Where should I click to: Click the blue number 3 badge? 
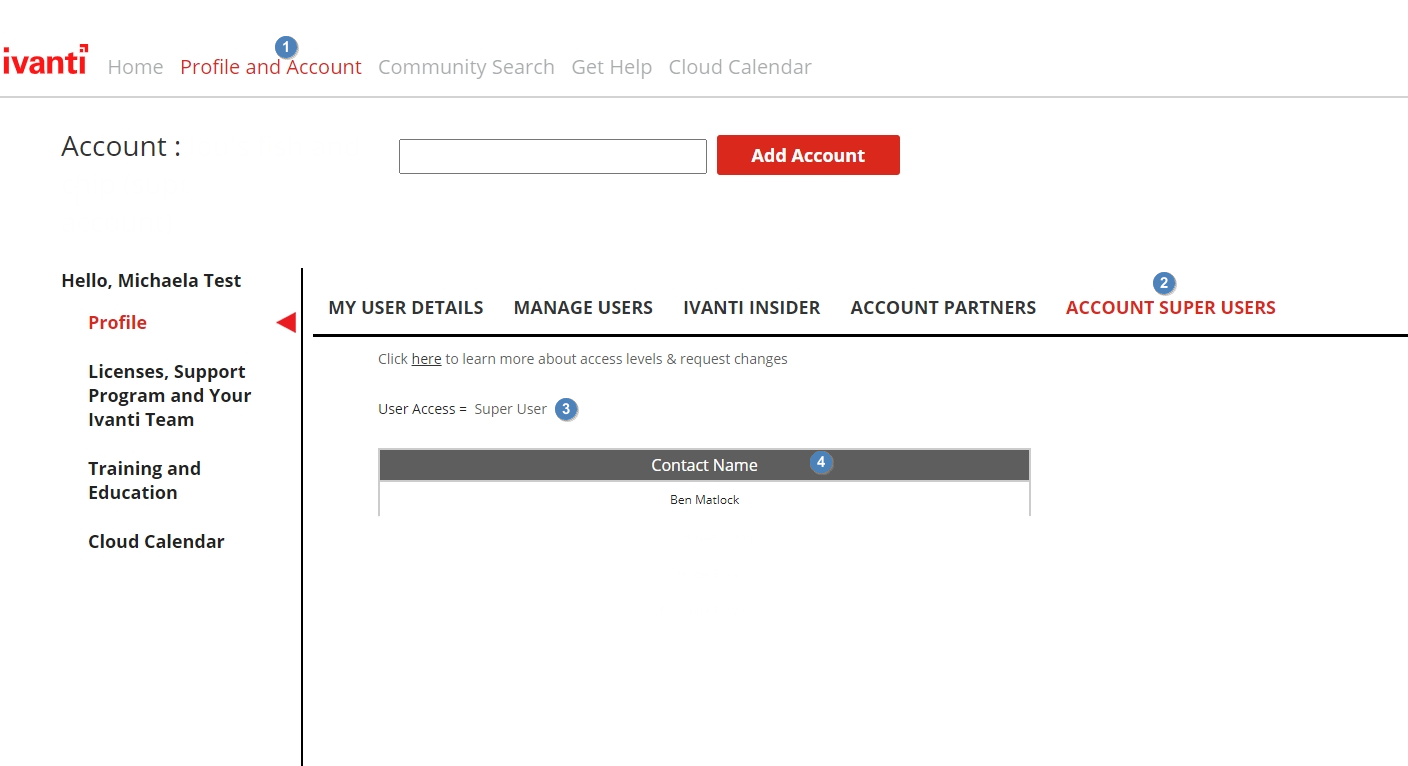click(x=566, y=409)
